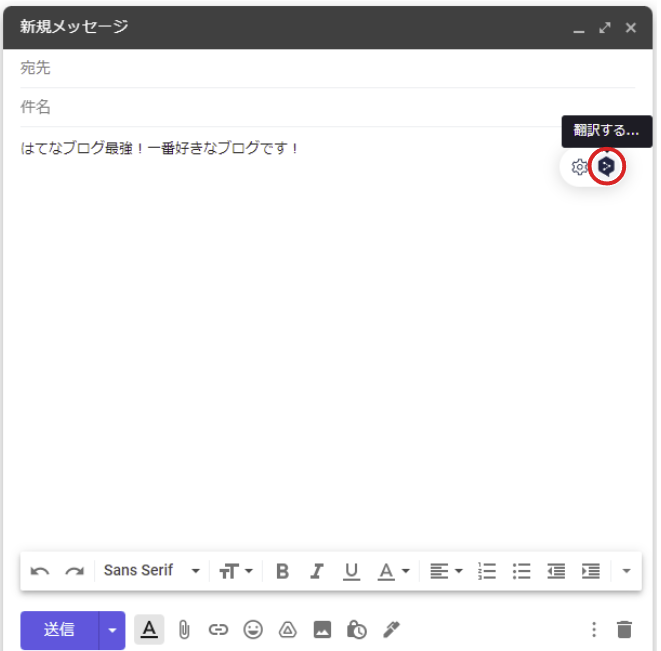The height and width of the screenshot is (651, 661).
Task: Insert a file from Google Drive
Action: [288, 630]
